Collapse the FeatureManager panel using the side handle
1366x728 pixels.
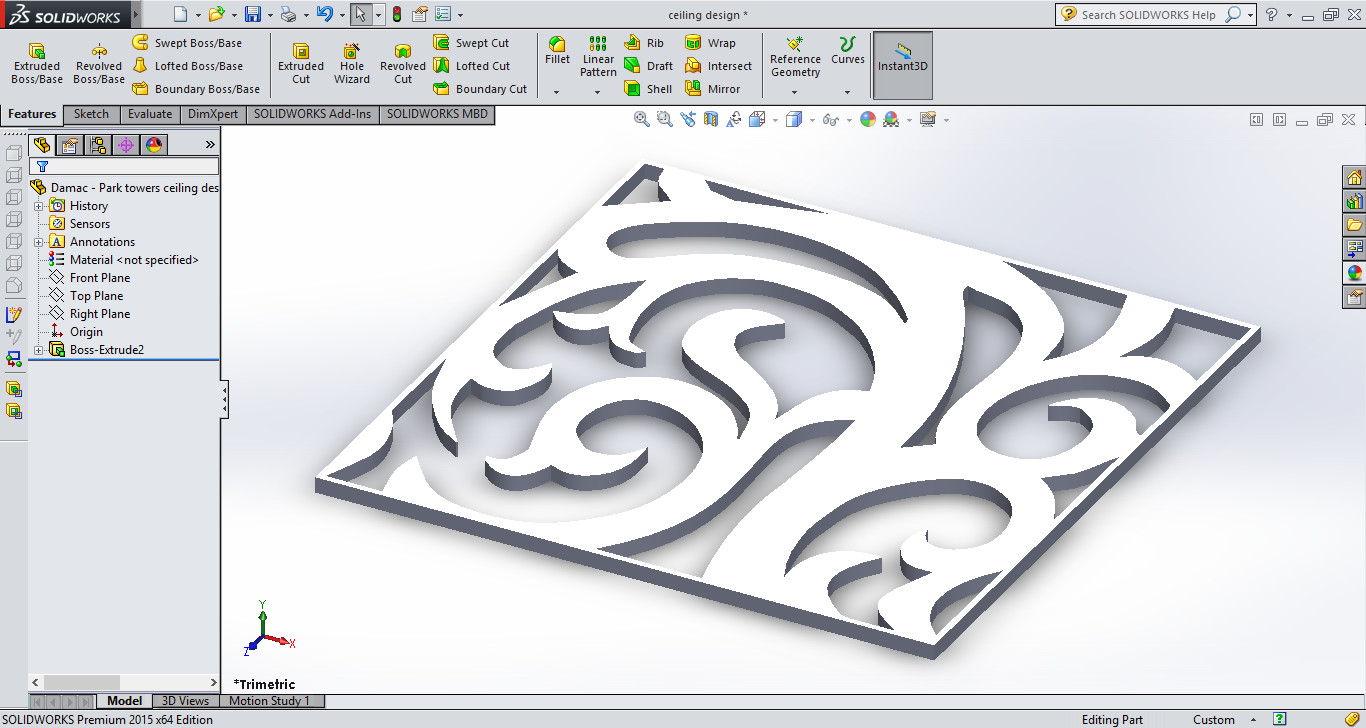(x=224, y=400)
